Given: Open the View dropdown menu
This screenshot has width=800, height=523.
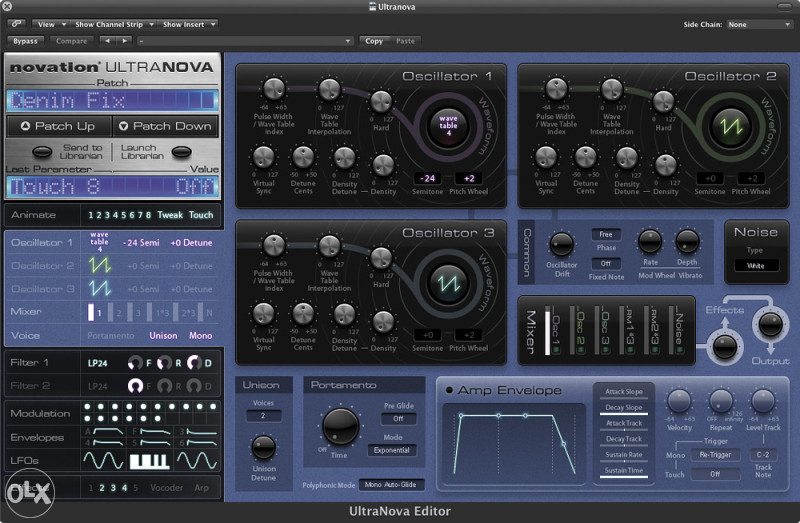Looking at the screenshot, I should (50, 24).
